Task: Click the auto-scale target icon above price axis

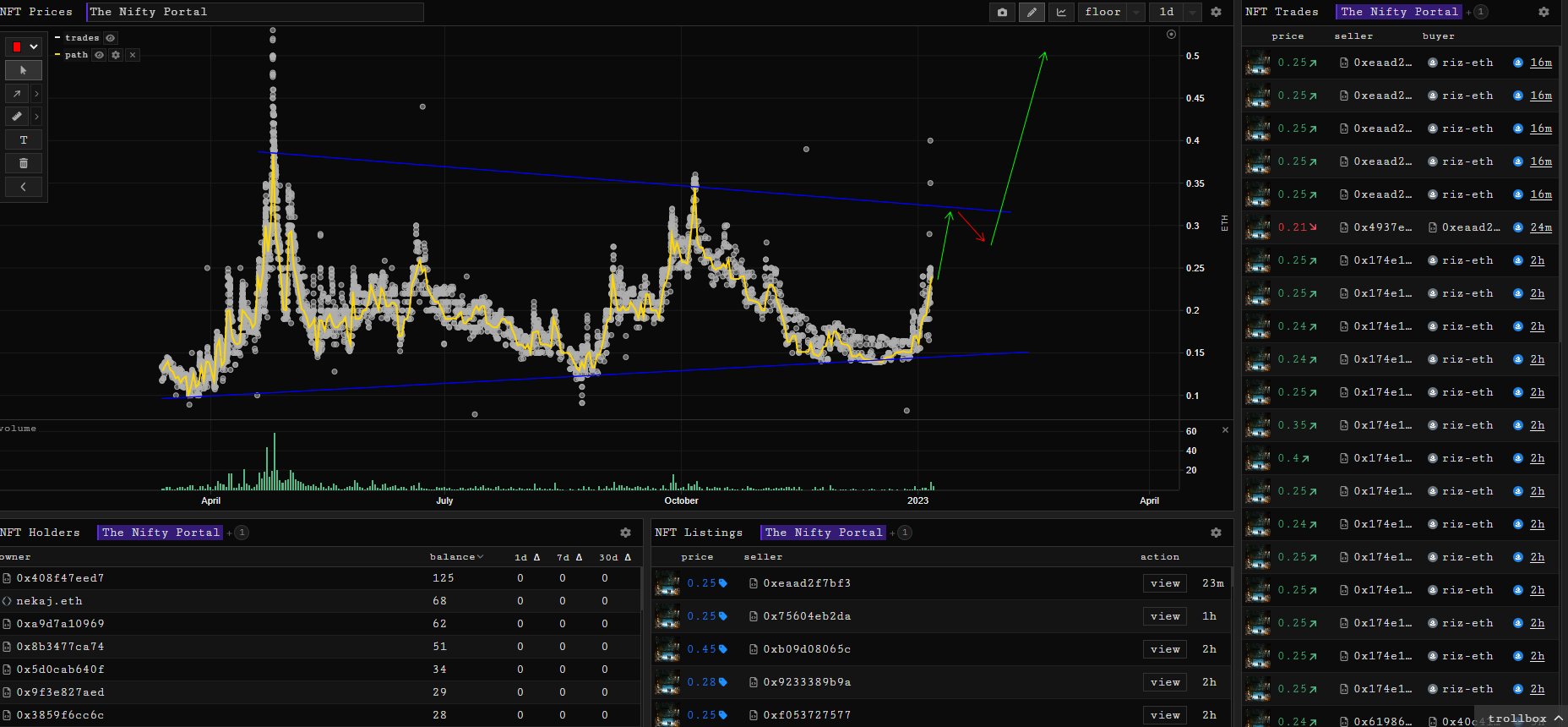Action: [x=1171, y=35]
